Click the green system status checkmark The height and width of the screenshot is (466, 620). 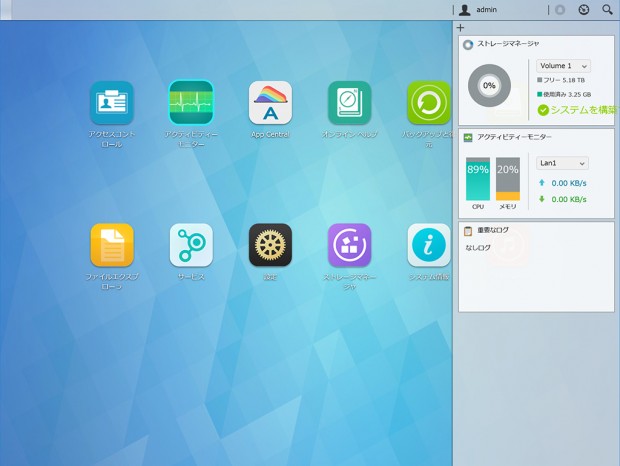pos(543,110)
